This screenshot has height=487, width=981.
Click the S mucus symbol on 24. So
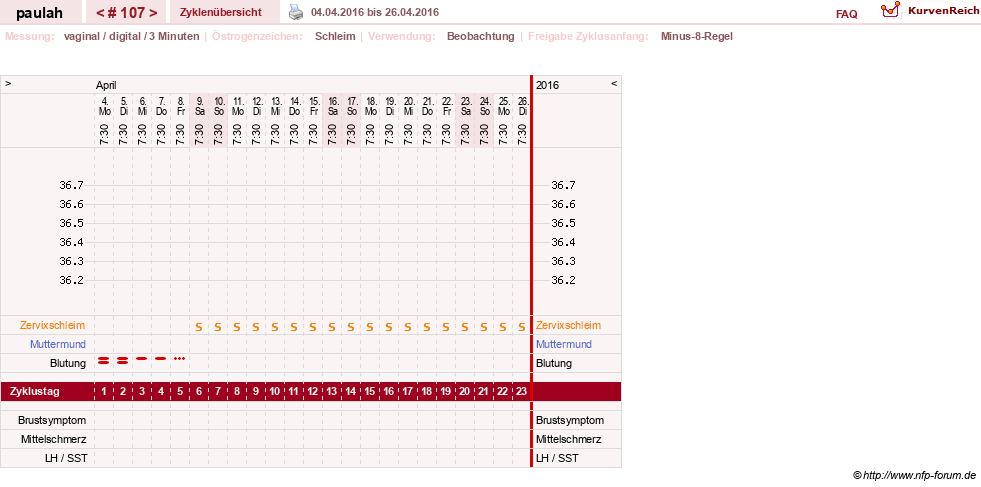tap(484, 326)
